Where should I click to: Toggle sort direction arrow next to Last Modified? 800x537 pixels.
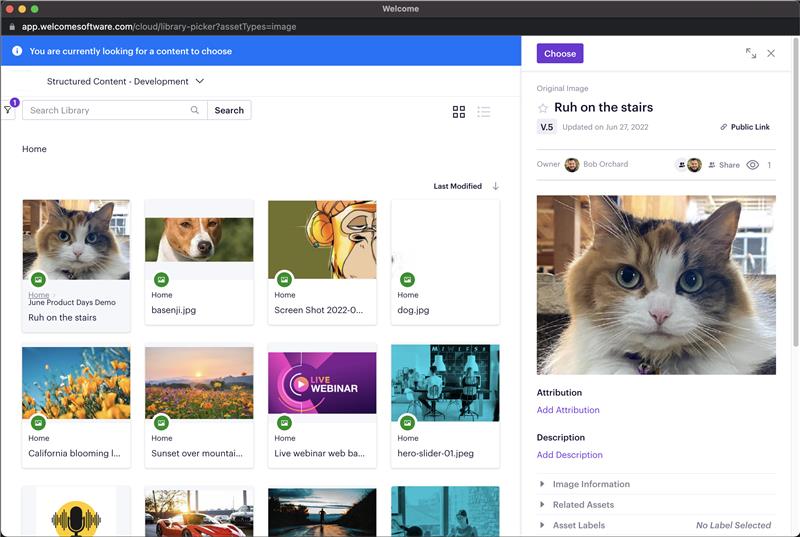(496, 186)
